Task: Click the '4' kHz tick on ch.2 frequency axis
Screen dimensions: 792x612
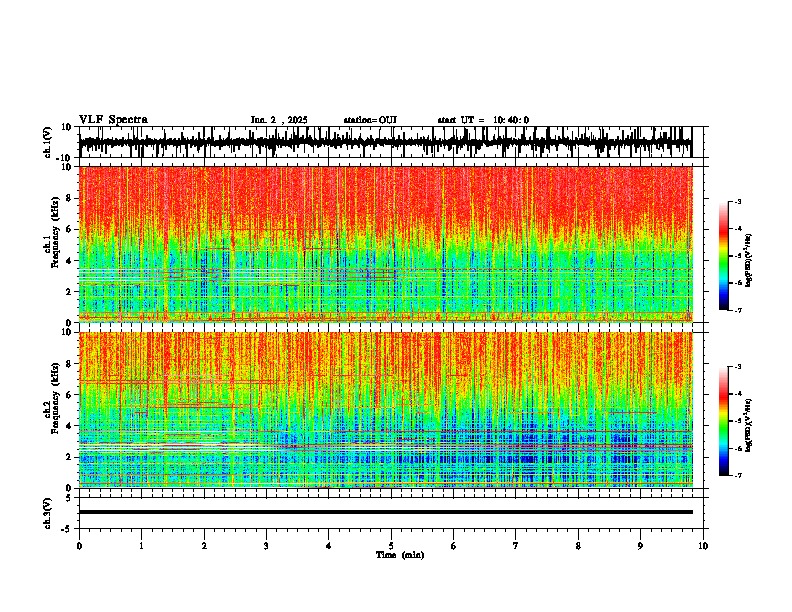Action: [68, 426]
